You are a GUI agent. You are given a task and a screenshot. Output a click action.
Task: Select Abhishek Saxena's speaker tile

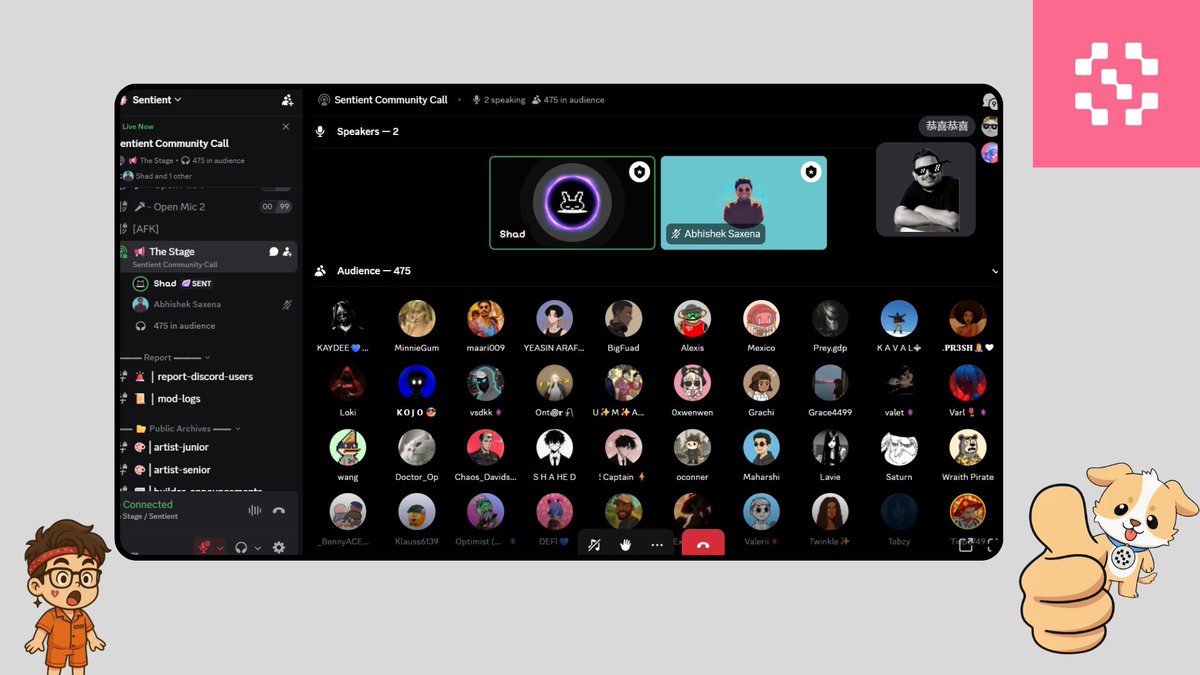[x=744, y=203]
